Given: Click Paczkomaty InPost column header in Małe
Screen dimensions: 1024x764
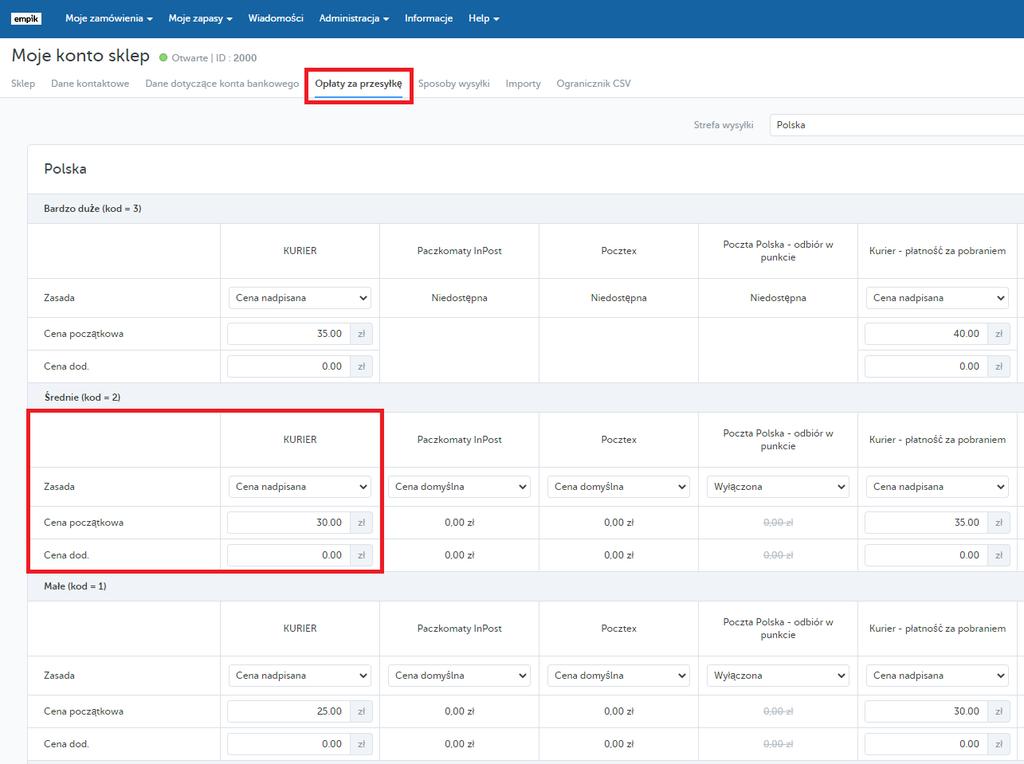Looking at the screenshot, I should (x=459, y=628).
